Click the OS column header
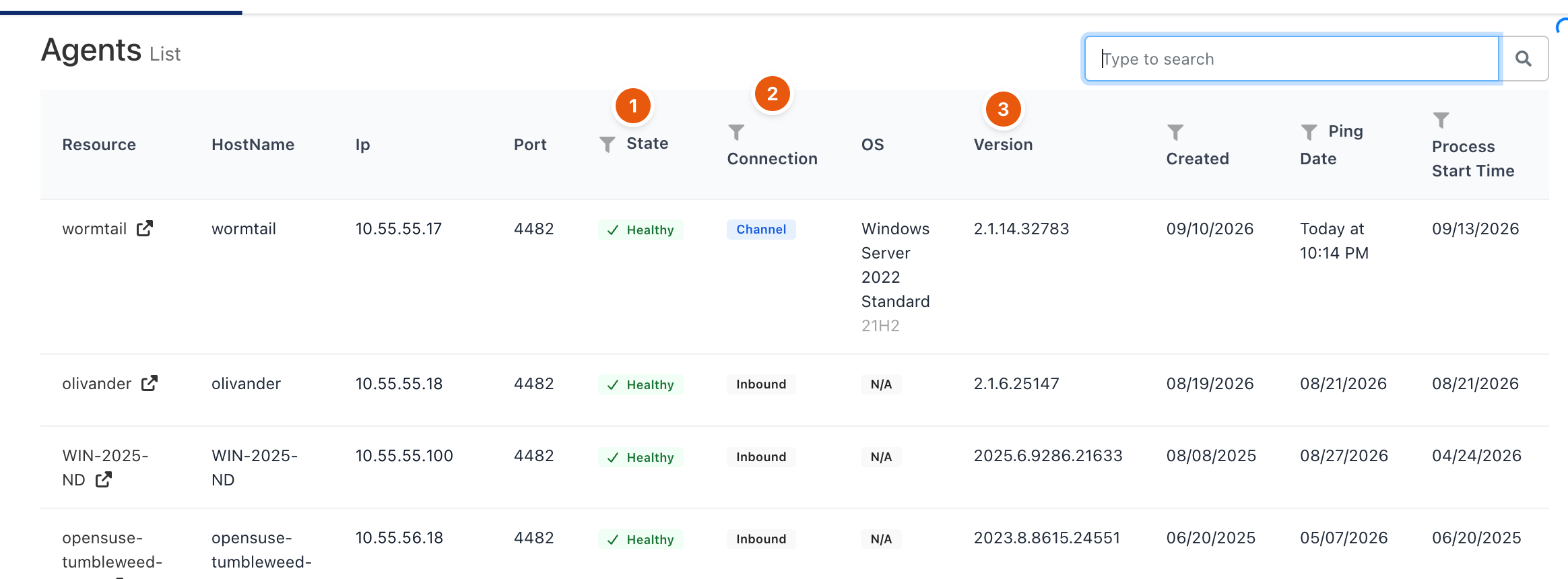Screen dimensions: 1568x579 873,144
